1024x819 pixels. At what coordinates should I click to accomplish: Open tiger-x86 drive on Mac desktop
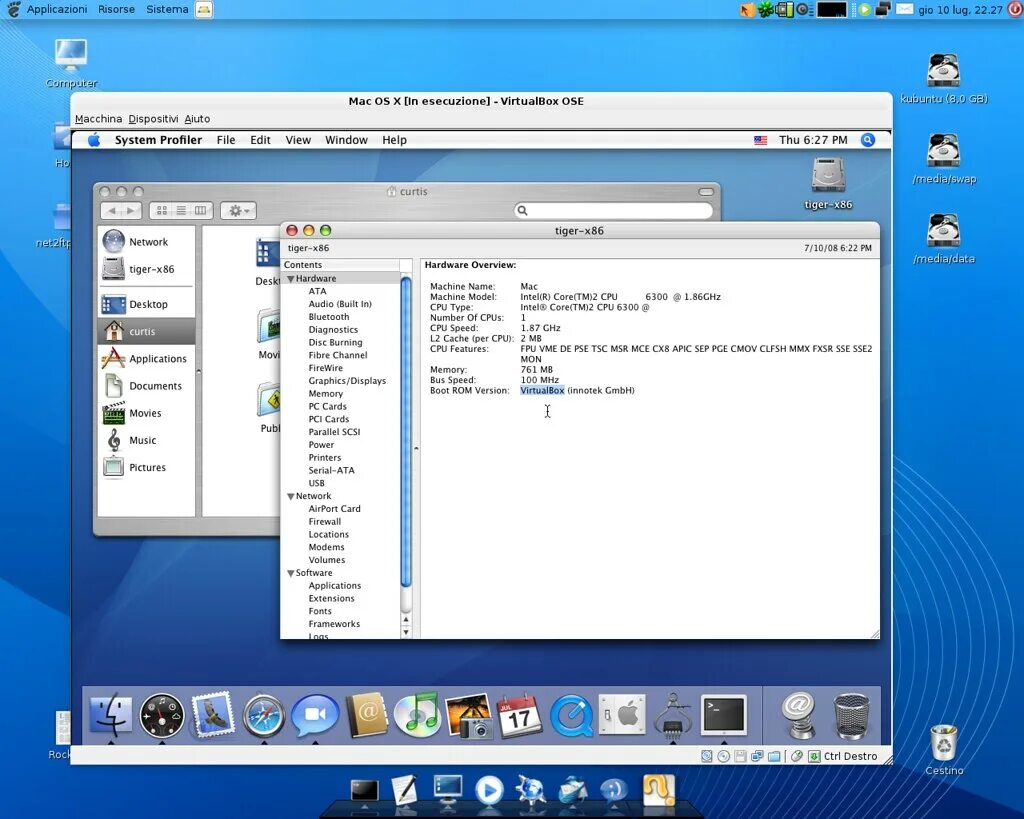click(828, 184)
